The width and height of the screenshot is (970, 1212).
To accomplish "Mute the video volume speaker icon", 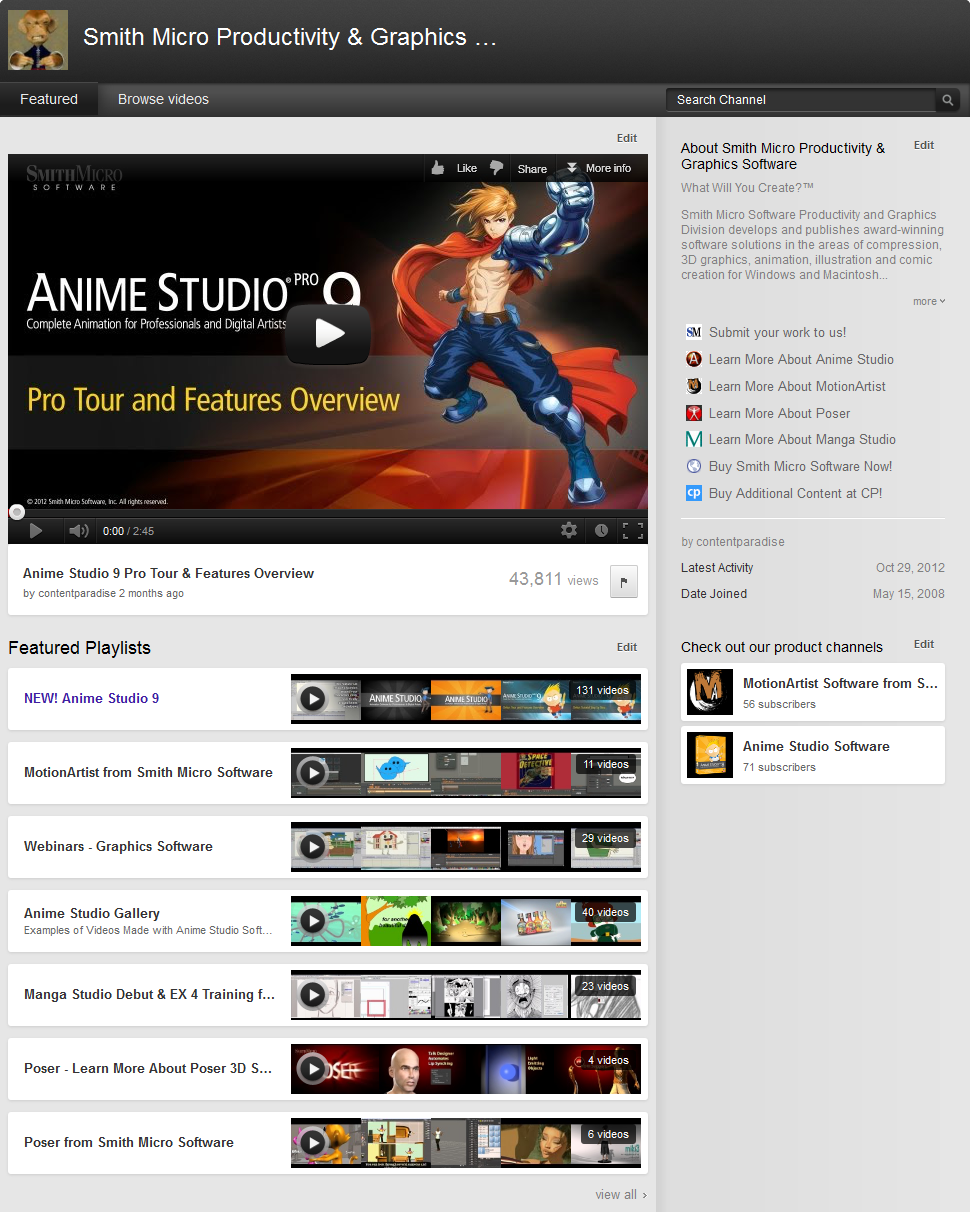I will click(78, 531).
